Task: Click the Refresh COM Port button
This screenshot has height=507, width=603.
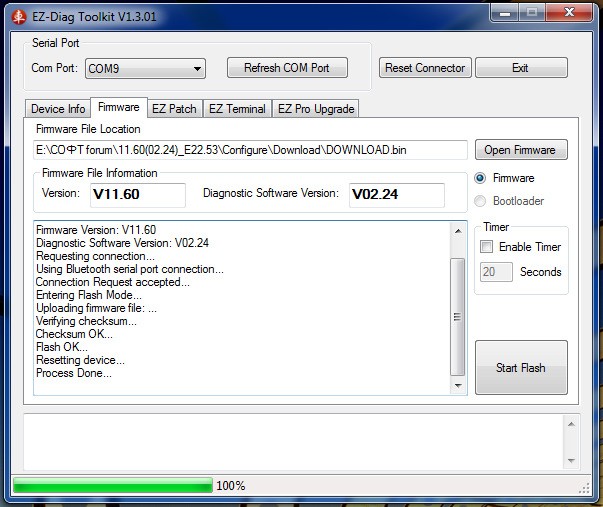Action: click(286, 68)
